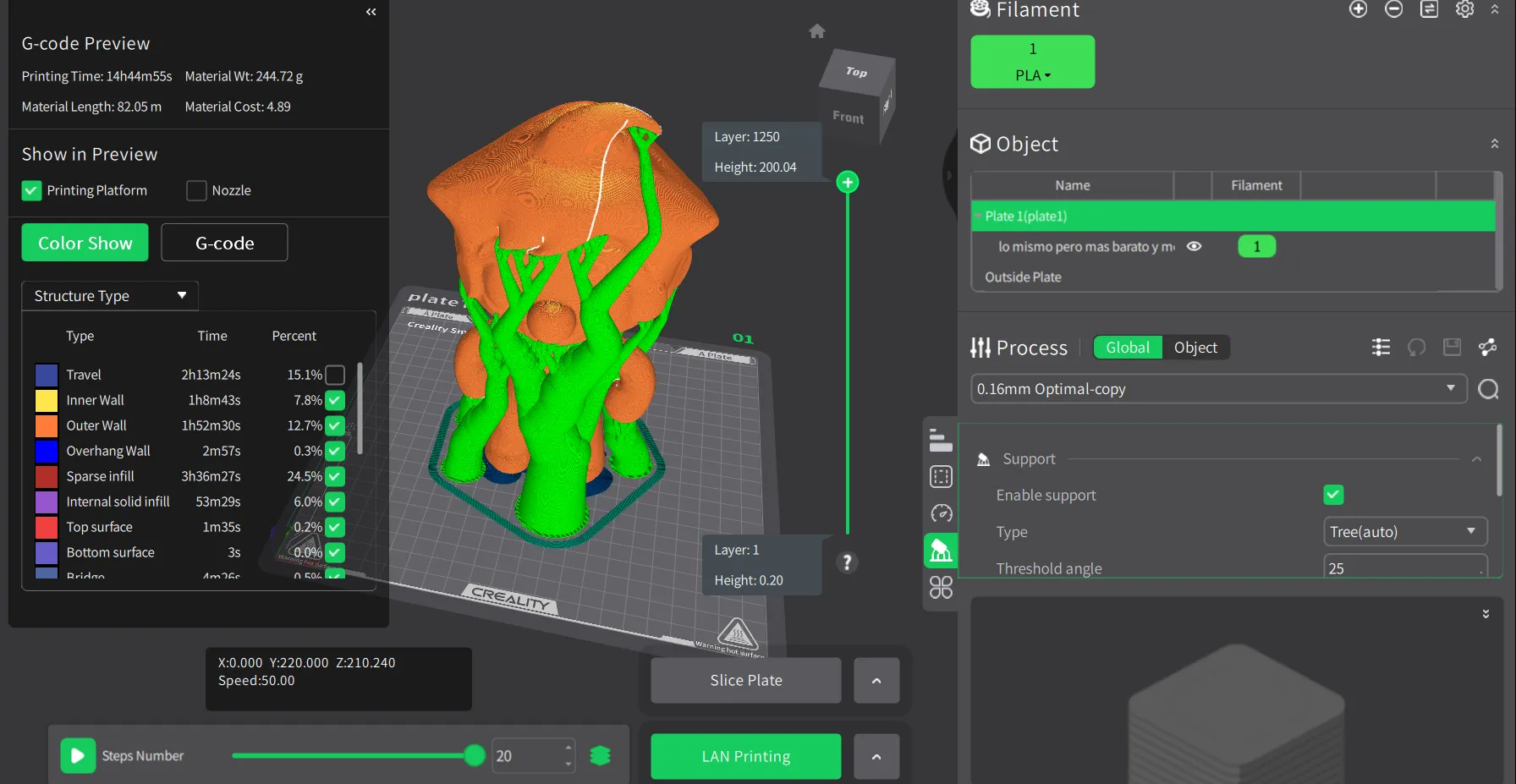Click the Slice Plate button
This screenshot has width=1516, height=784.
click(x=746, y=681)
